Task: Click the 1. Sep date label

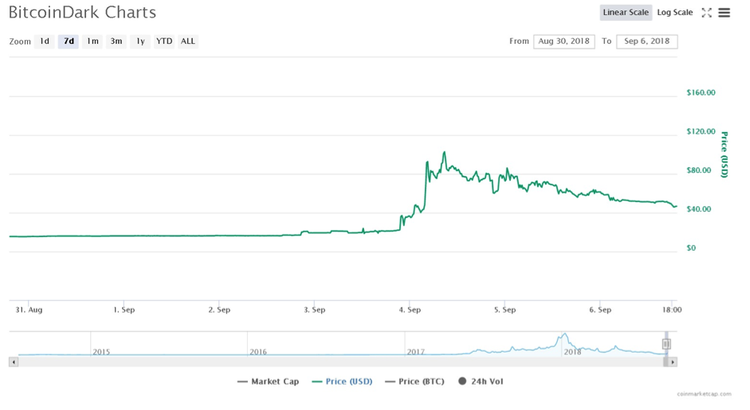Action: point(124,310)
